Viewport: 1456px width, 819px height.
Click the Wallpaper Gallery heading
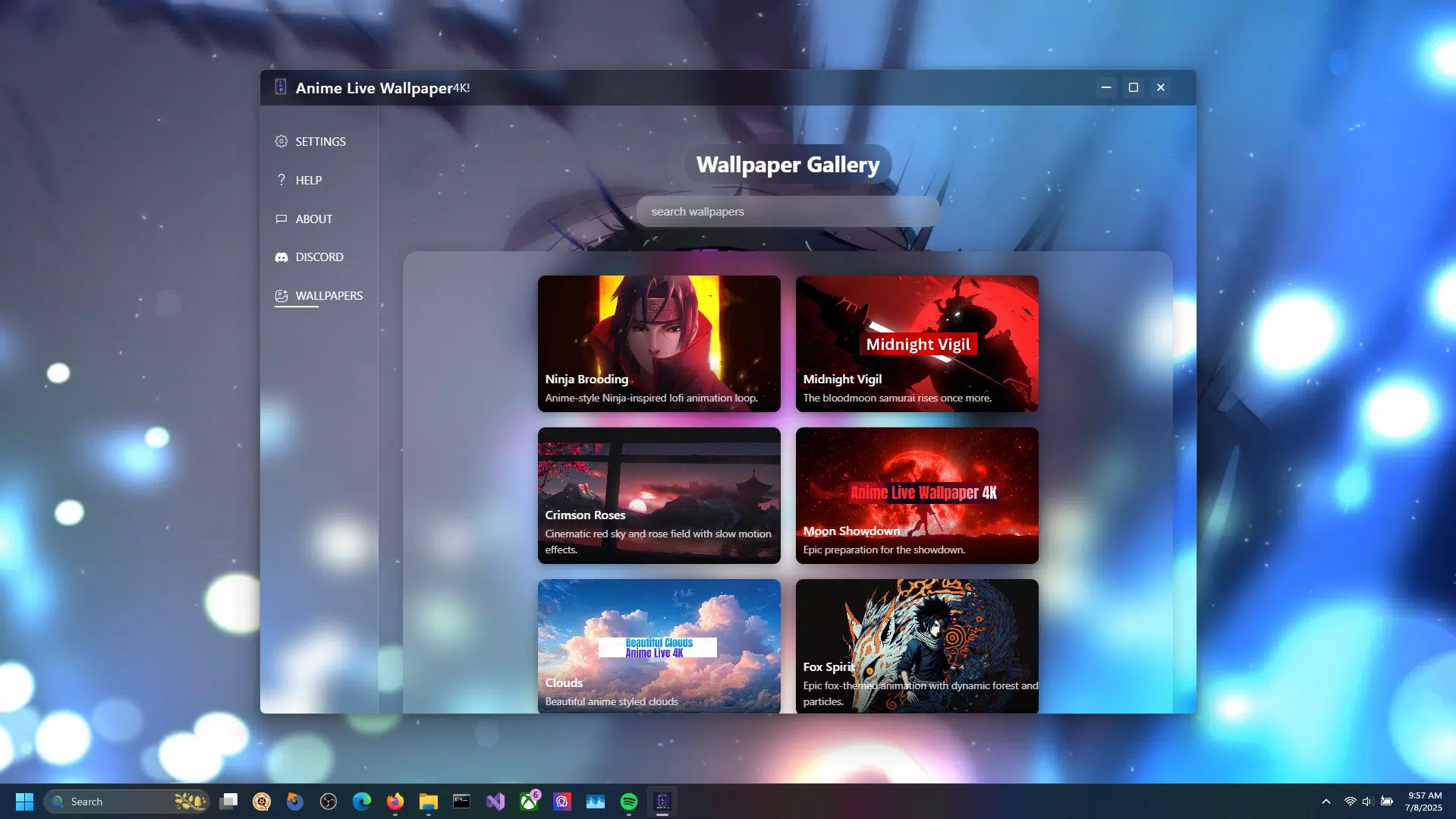pos(788,165)
